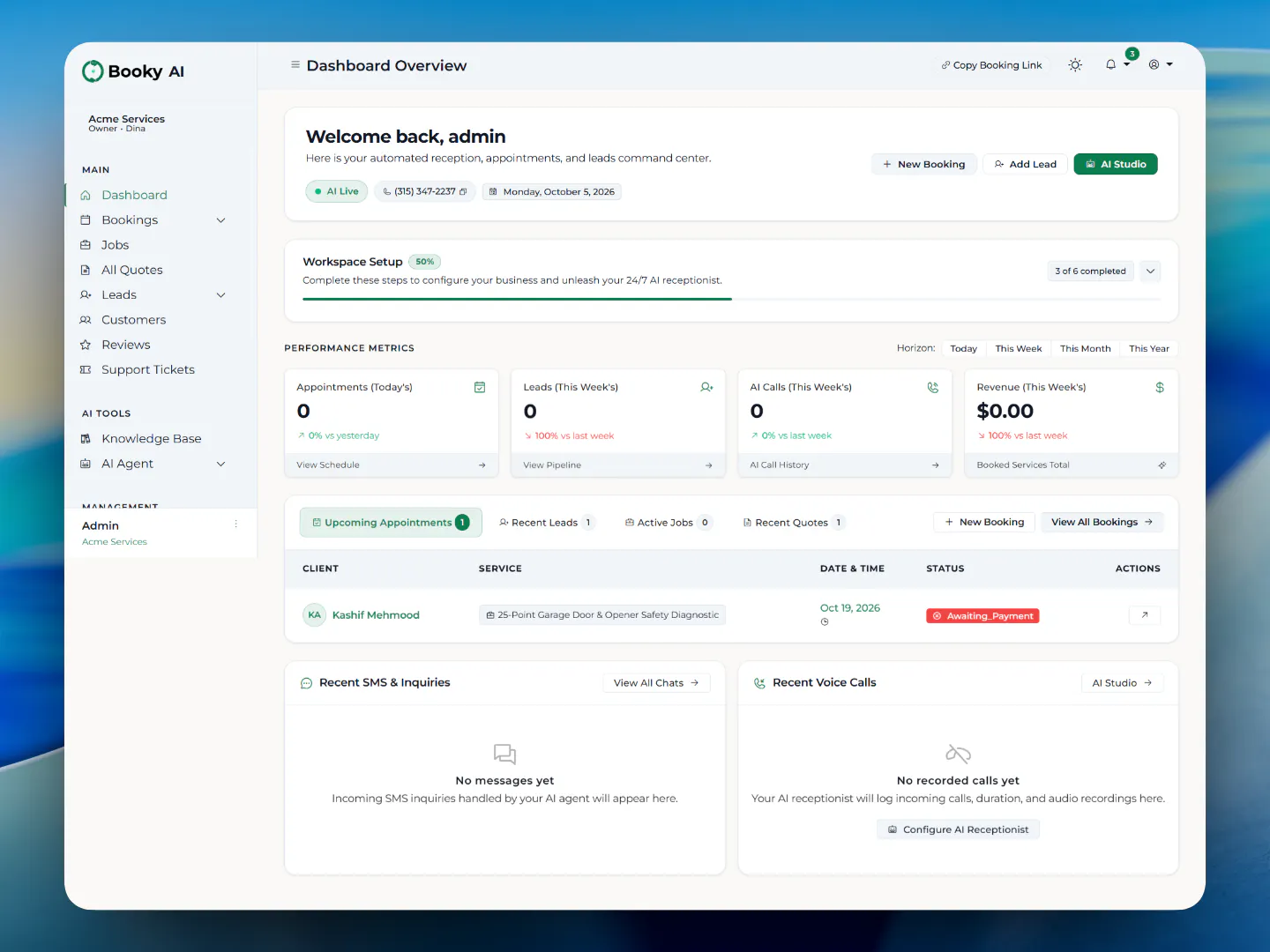Click the calendar icon on Appointments card

pos(480,387)
